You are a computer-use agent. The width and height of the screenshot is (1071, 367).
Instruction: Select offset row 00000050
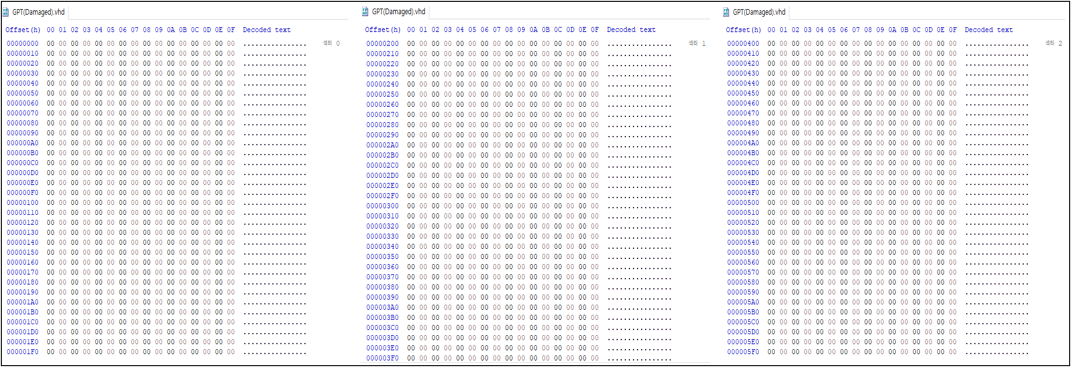point(23,93)
